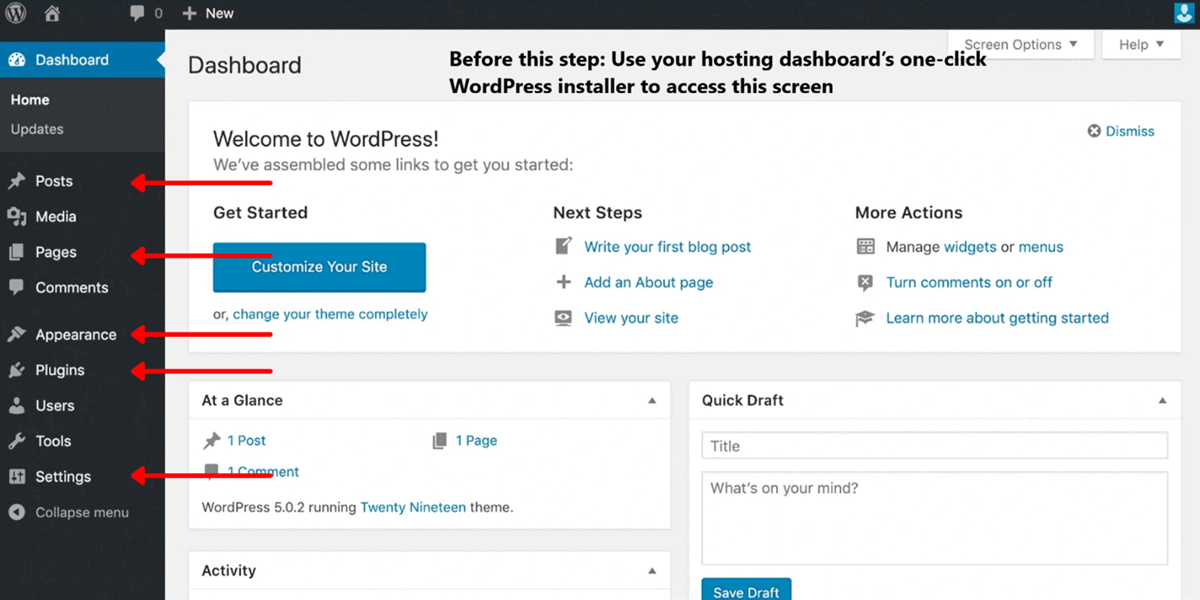1200x600 pixels.
Task: Select Home submenu item
Action: [30, 100]
